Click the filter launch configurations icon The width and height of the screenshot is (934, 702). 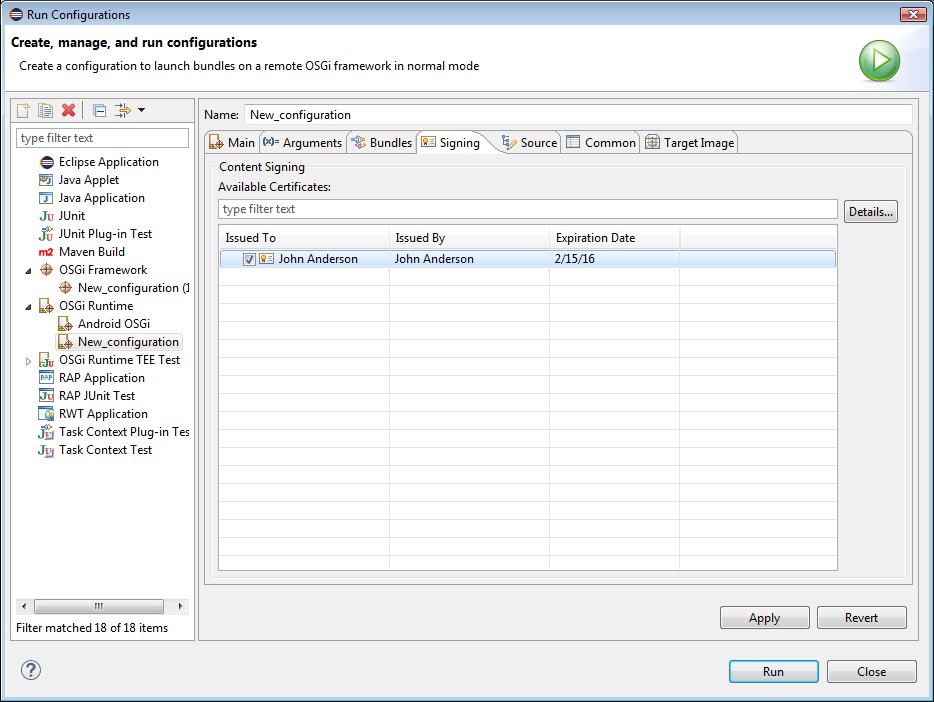click(123, 111)
